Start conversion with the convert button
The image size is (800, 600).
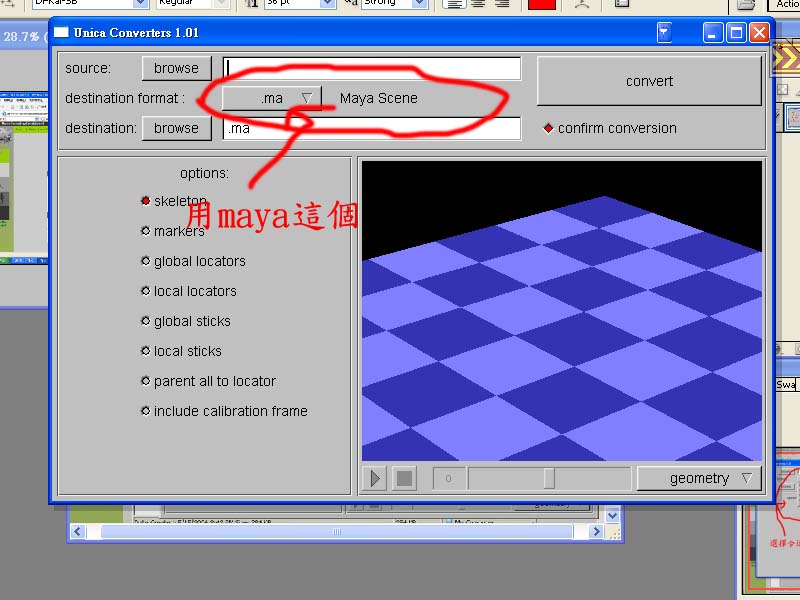tap(649, 81)
